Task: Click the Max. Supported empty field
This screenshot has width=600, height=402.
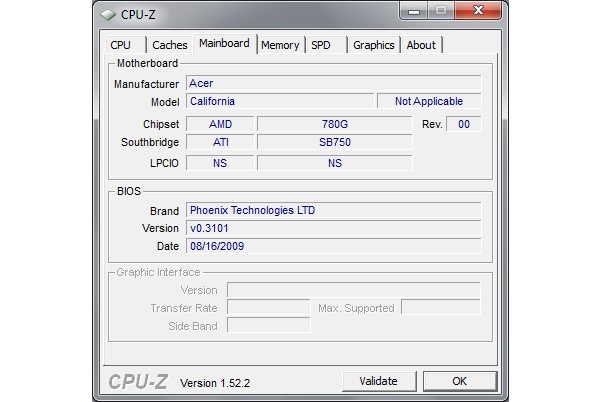Action: click(x=440, y=308)
